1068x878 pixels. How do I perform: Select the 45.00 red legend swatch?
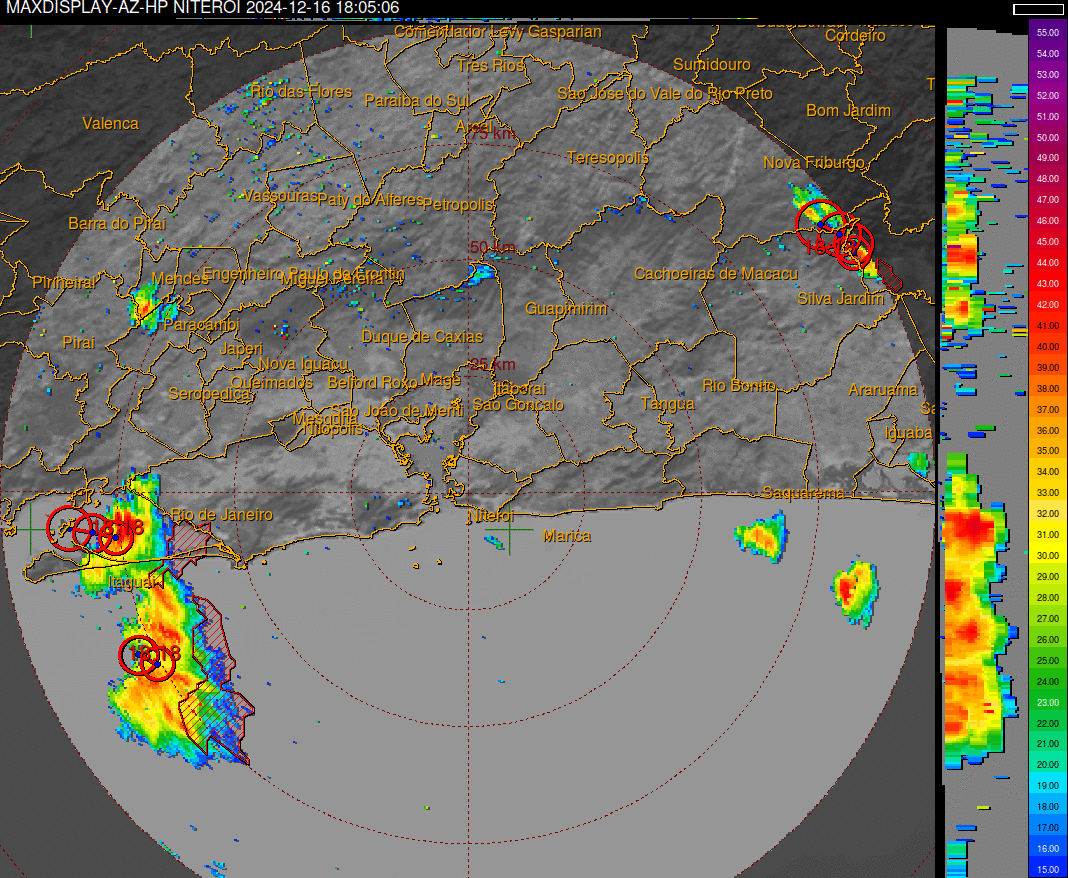click(x=1047, y=241)
